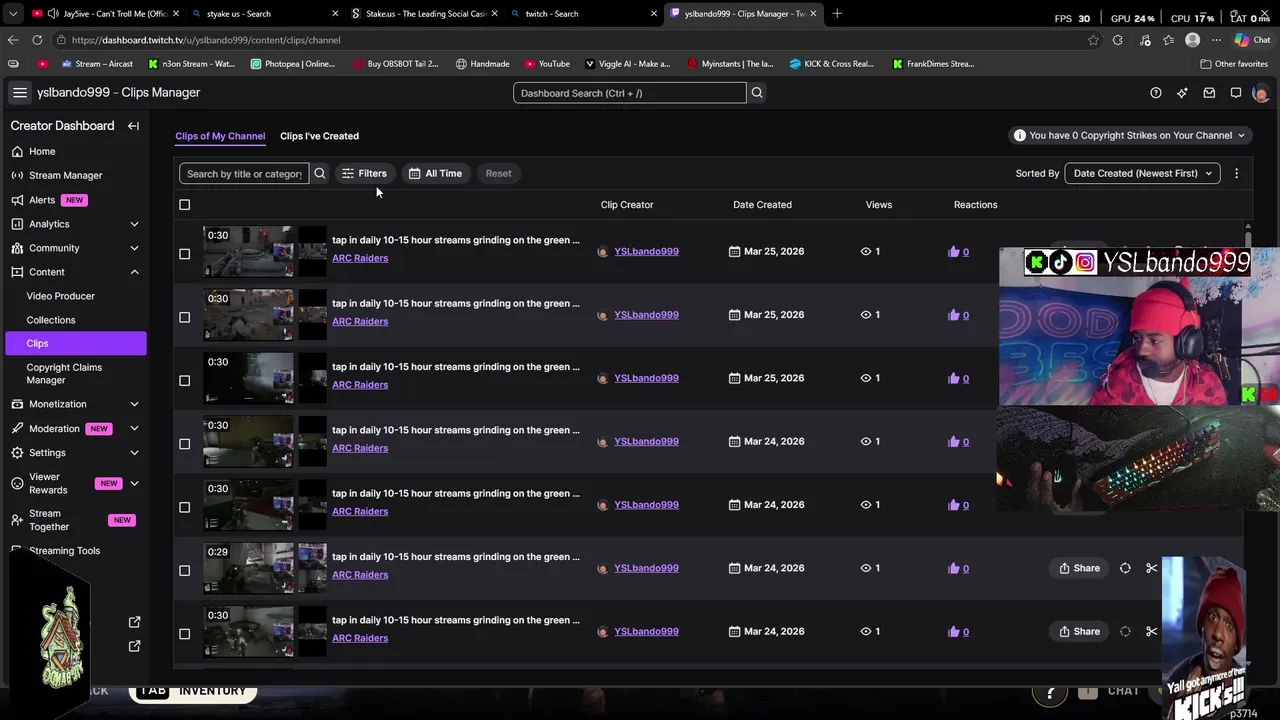The width and height of the screenshot is (1280, 720).
Task: Select Clips of My Channel tab
Action: (x=220, y=136)
